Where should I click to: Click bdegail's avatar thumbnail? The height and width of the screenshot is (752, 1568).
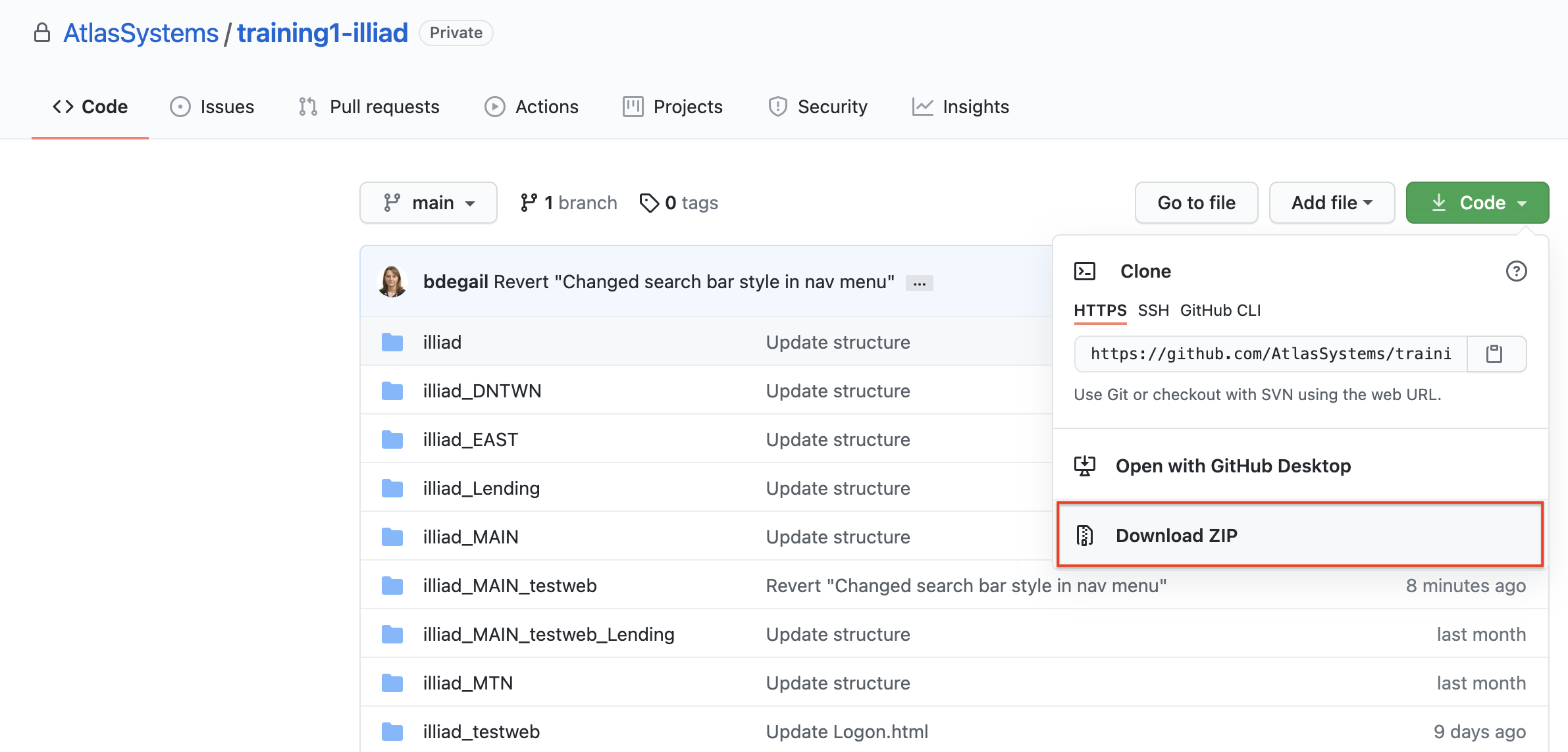pos(392,282)
